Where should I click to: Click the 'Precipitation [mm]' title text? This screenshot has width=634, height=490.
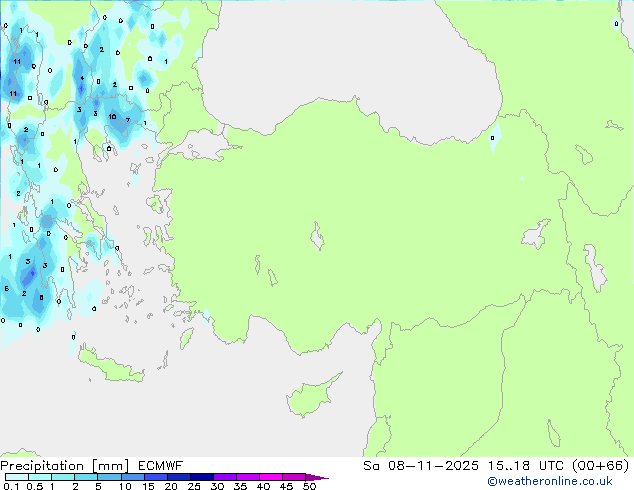click(x=65, y=466)
